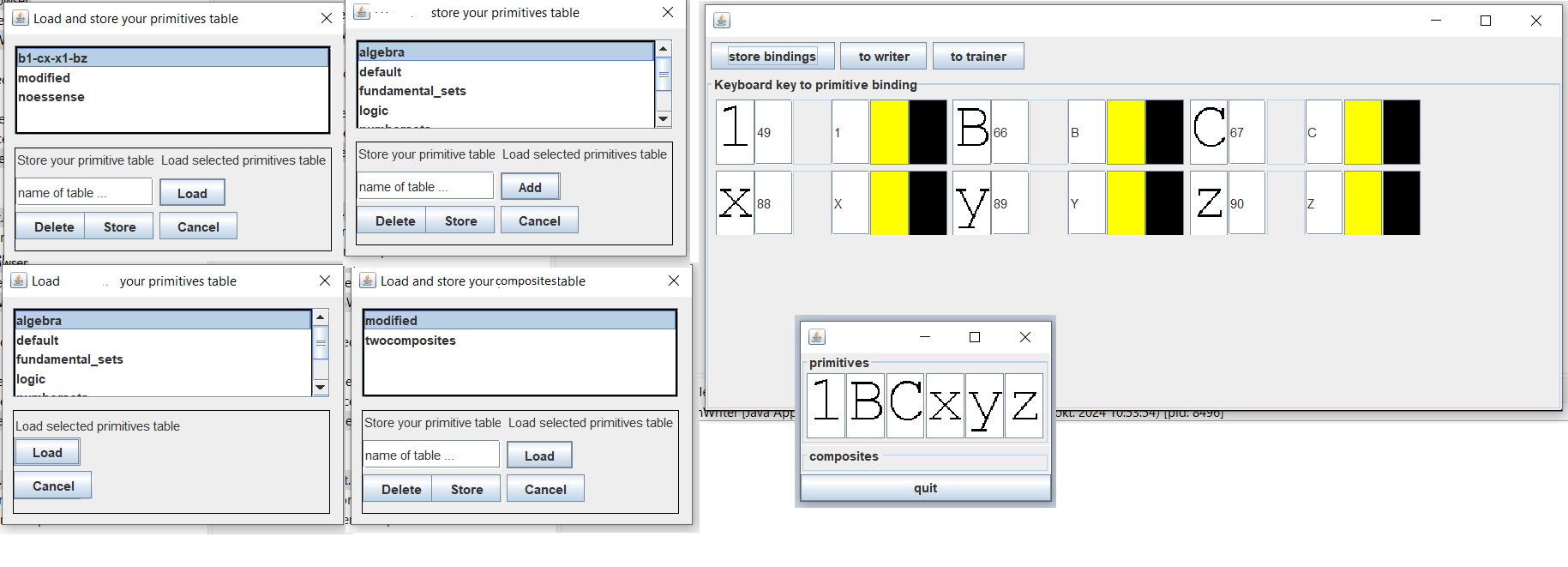Switch to writer using "to writer"
The width and height of the screenshot is (1568, 567).
point(883,57)
